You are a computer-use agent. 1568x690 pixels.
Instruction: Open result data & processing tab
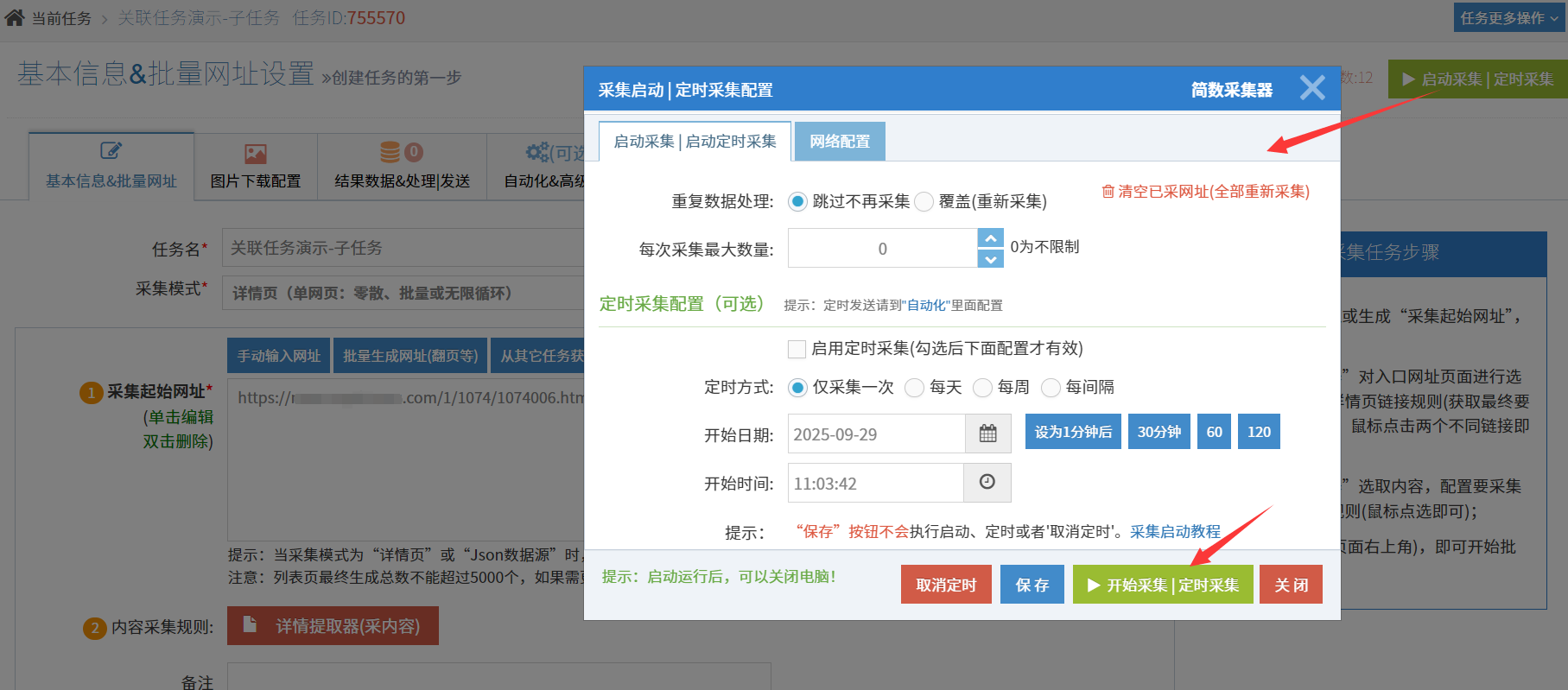pyautogui.click(x=402, y=166)
